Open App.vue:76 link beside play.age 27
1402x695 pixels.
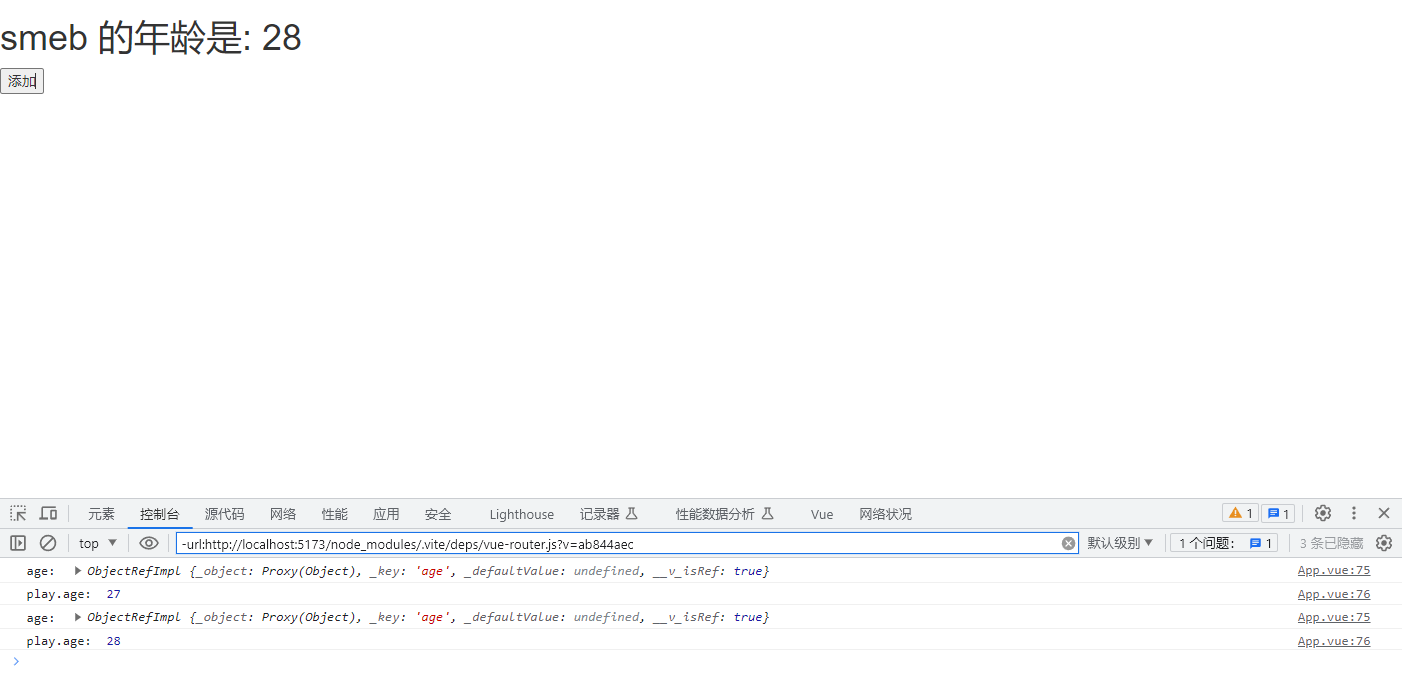(1334, 594)
